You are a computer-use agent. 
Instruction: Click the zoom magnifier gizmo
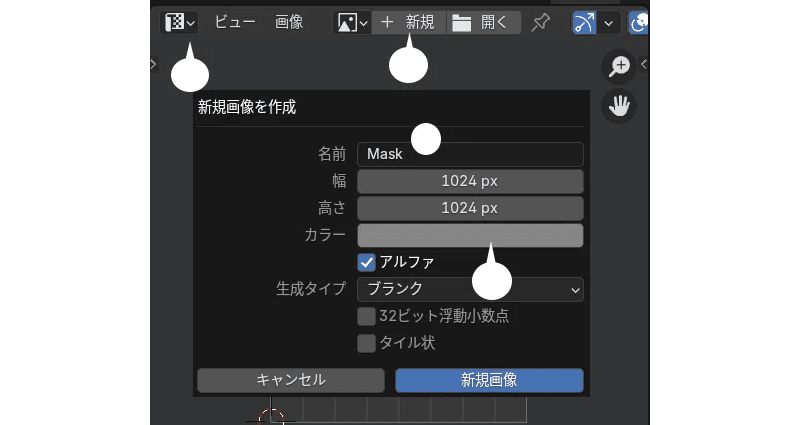[619, 67]
